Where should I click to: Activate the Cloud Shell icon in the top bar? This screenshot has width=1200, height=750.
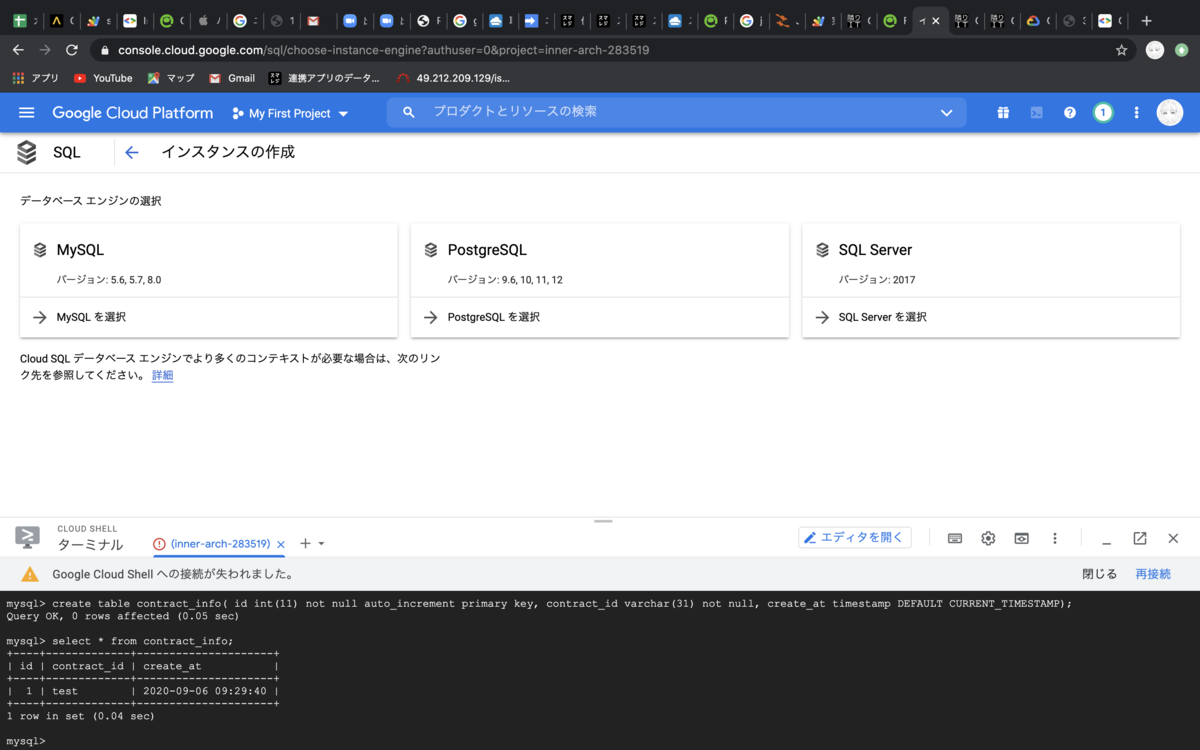point(1036,112)
